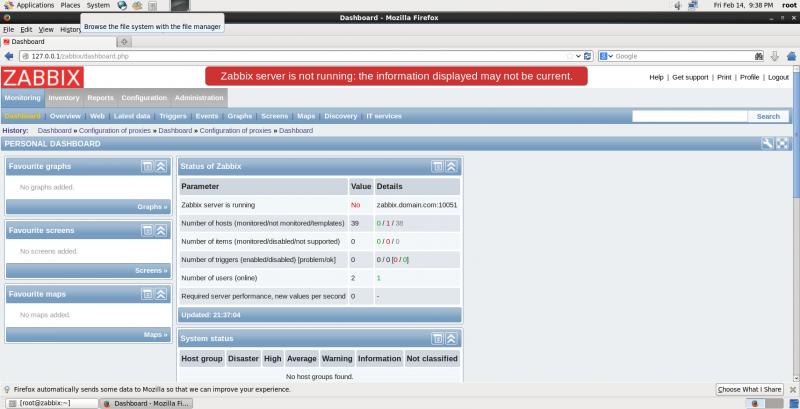This screenshot has height=409, width=800.
Task: Switch to root@zabbix terminal taskbar item
Action: pyautogui.click(x=53, y=403)
